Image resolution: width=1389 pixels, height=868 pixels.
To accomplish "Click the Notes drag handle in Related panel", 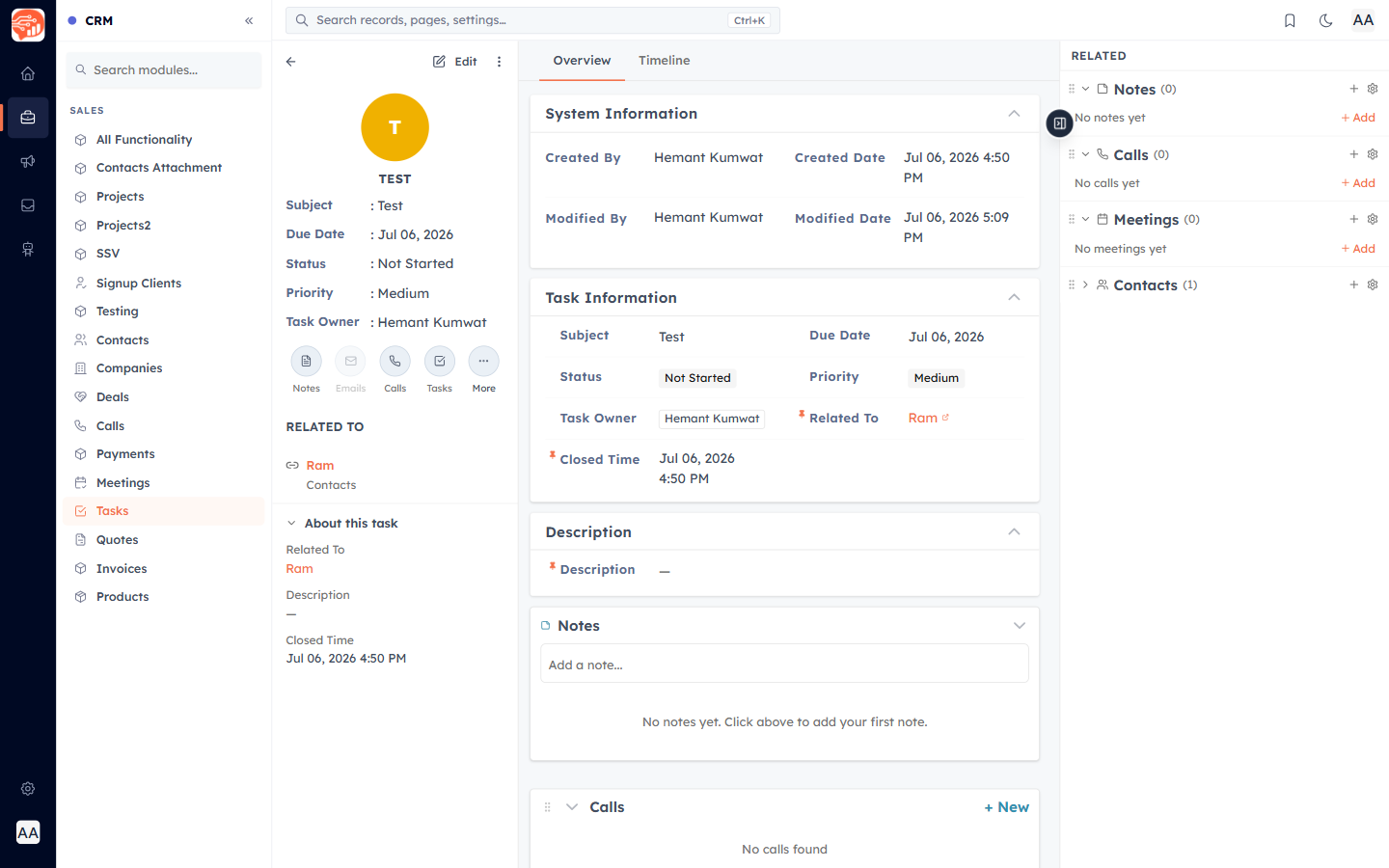I will 1071,89.
